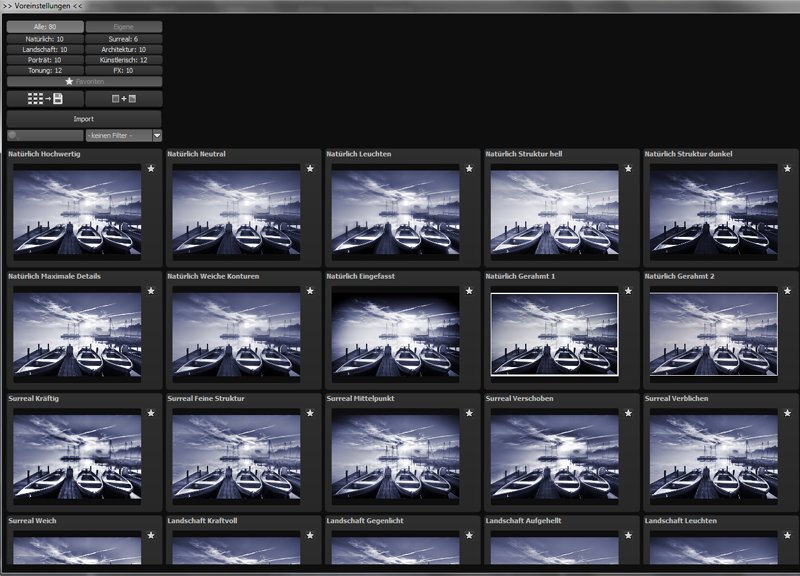This screenshot has width=800, height=576.
Task: Click the save presets grid-to-disk icon button
Action: coord(45,99)
